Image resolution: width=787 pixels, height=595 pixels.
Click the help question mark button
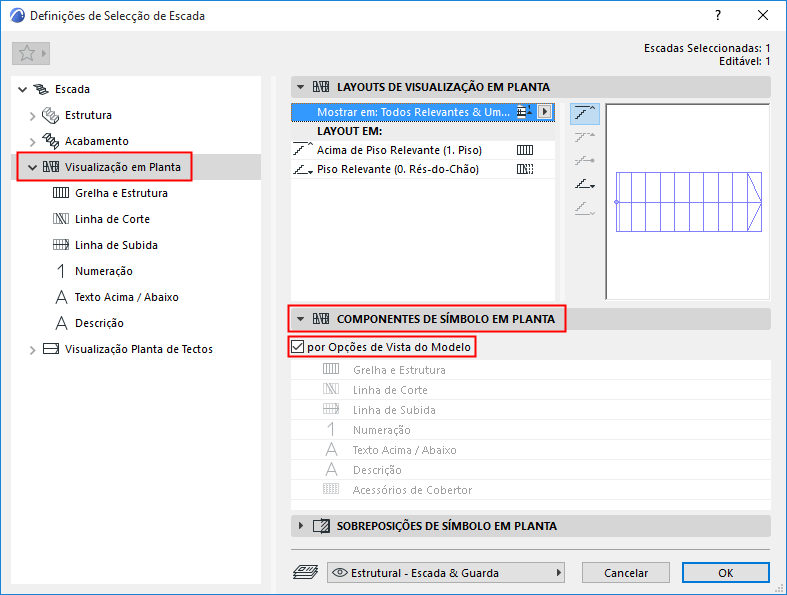pos(718,16)
